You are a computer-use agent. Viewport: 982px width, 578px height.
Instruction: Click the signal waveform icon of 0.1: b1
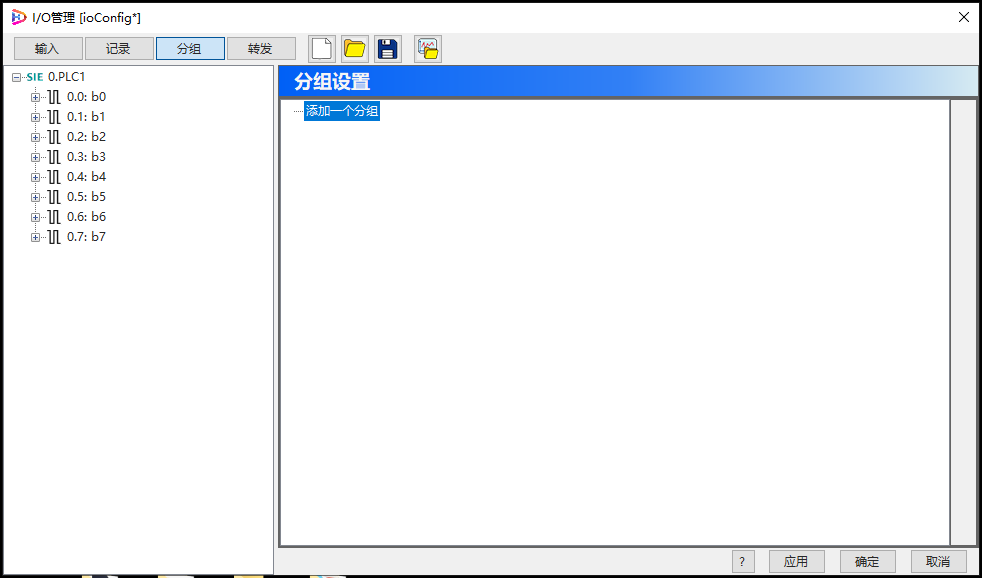point(54,117)
